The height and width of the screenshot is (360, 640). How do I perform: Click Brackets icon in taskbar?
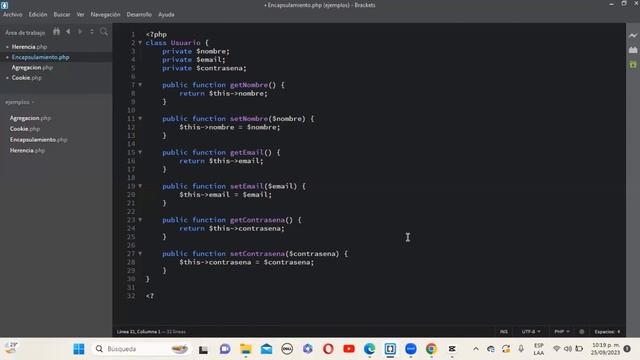(x=390, y=349)
